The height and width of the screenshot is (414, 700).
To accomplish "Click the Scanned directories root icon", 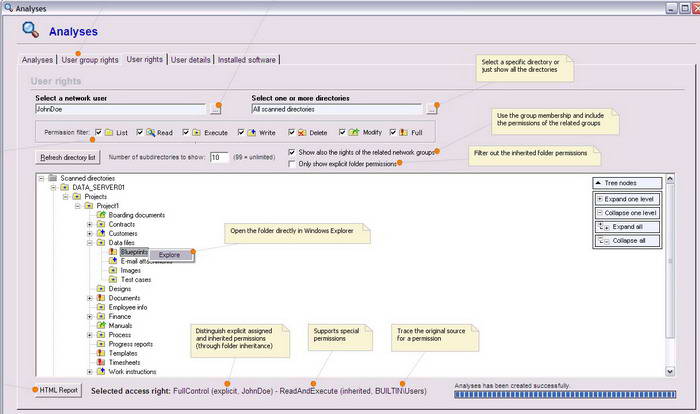I will point(53,178).
